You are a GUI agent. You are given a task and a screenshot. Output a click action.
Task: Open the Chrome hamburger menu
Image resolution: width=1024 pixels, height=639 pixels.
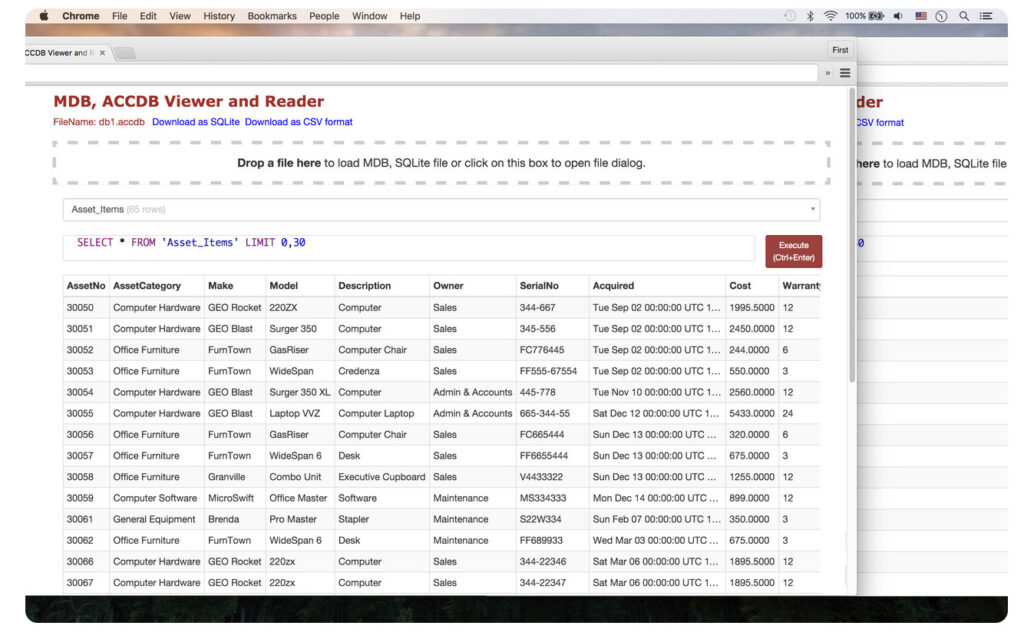(x=845, y=73)
